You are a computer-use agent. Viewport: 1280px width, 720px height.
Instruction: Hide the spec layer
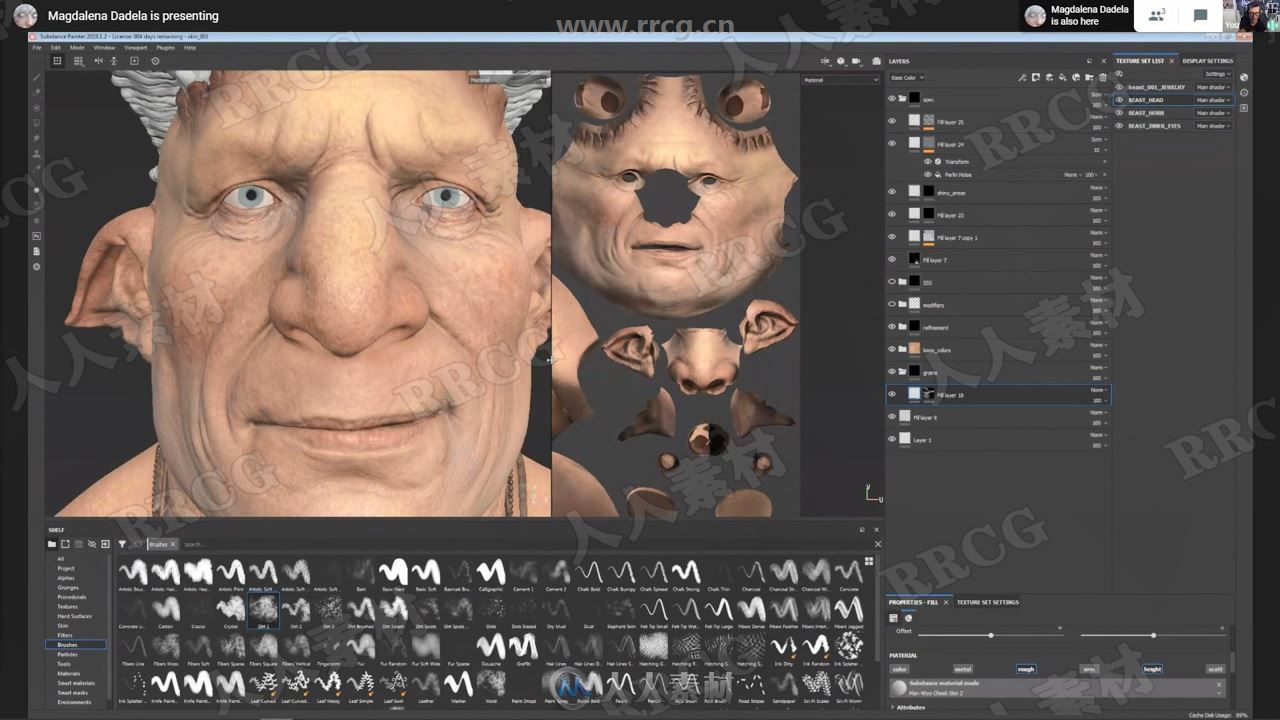point(892,98)
